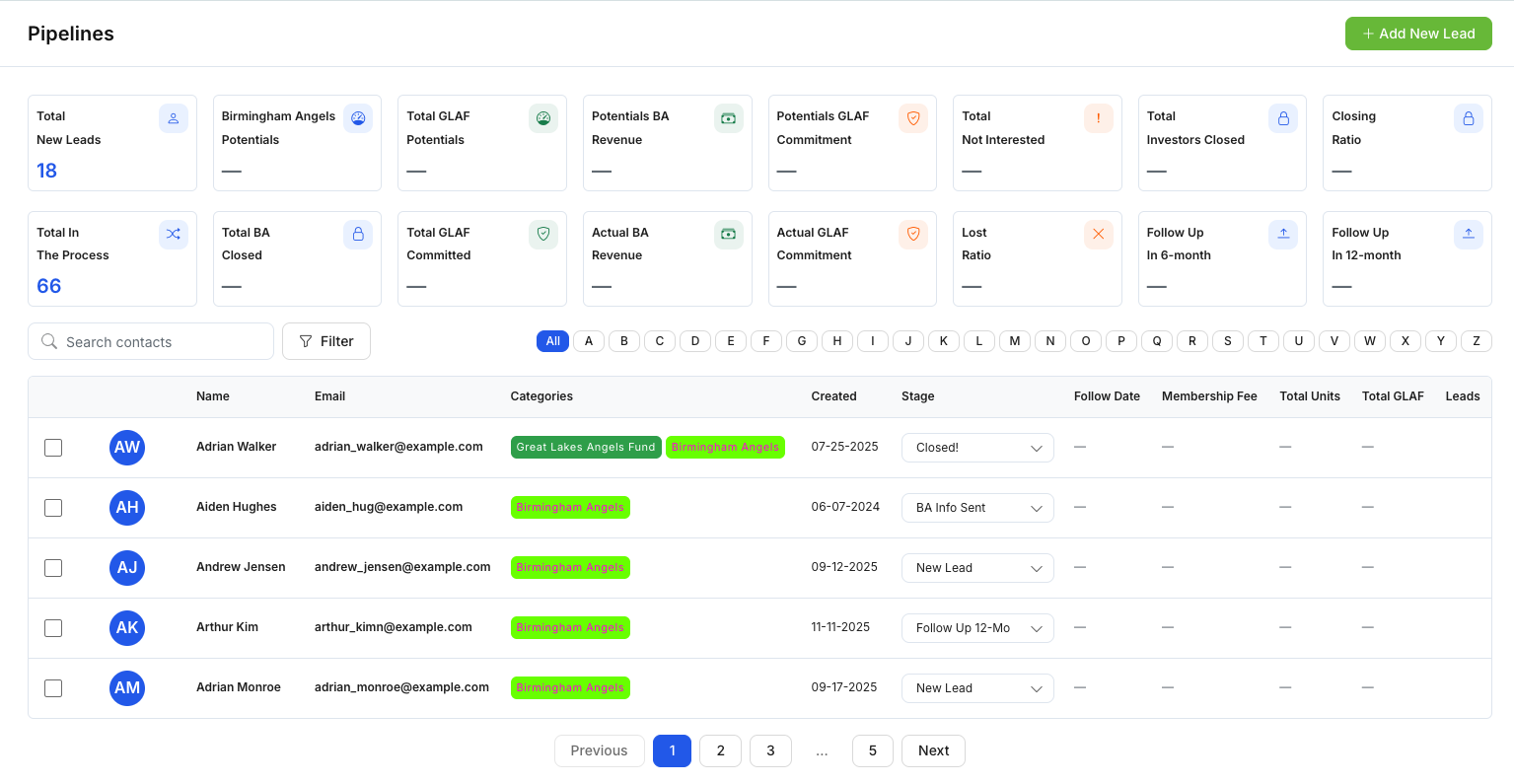Click the red X icon on Lost Ratio card
The width and height of the screenshot is (1514, 784).
click(1098, 234)
